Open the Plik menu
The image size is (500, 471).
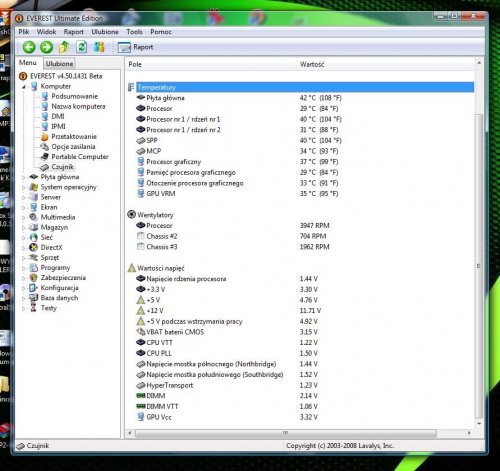(x=24, y=32)
